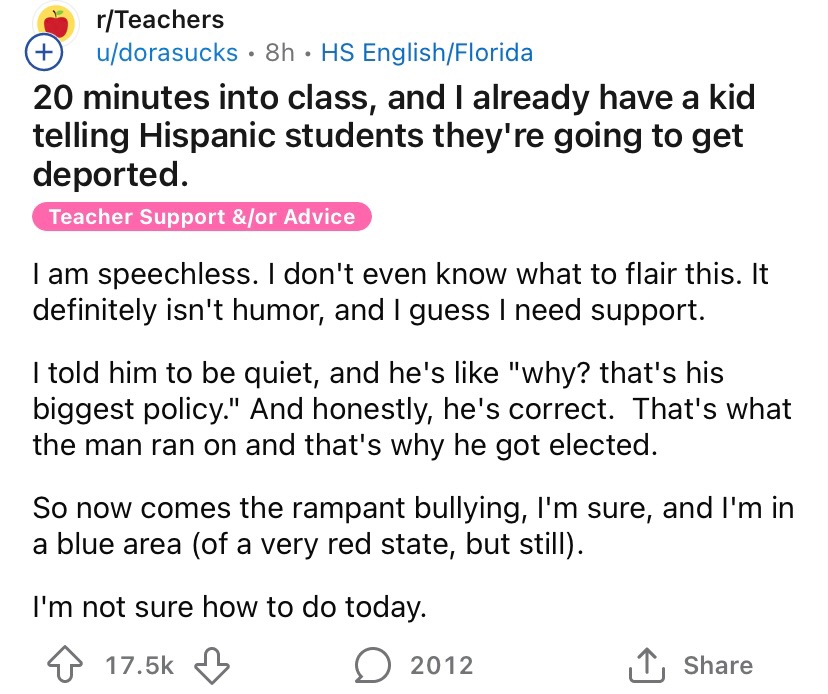Click the 8h post timestamp
Image resolution: width=828 pixels, height=694 pixels.
(279, 52)
